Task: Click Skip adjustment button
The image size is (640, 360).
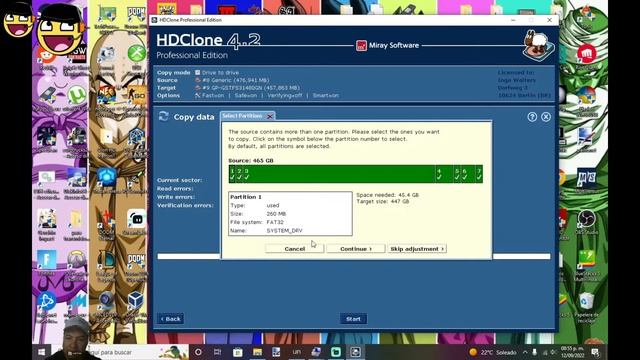Action: (417, 249)
